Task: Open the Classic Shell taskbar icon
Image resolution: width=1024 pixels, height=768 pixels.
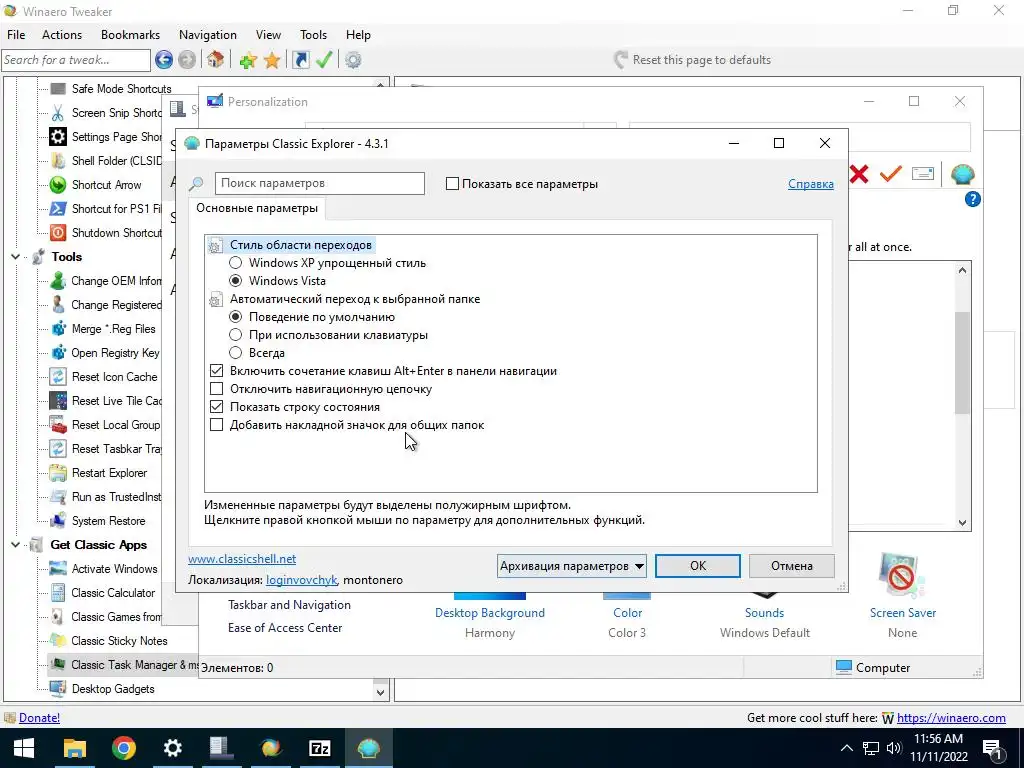Action: click(368, 748)
